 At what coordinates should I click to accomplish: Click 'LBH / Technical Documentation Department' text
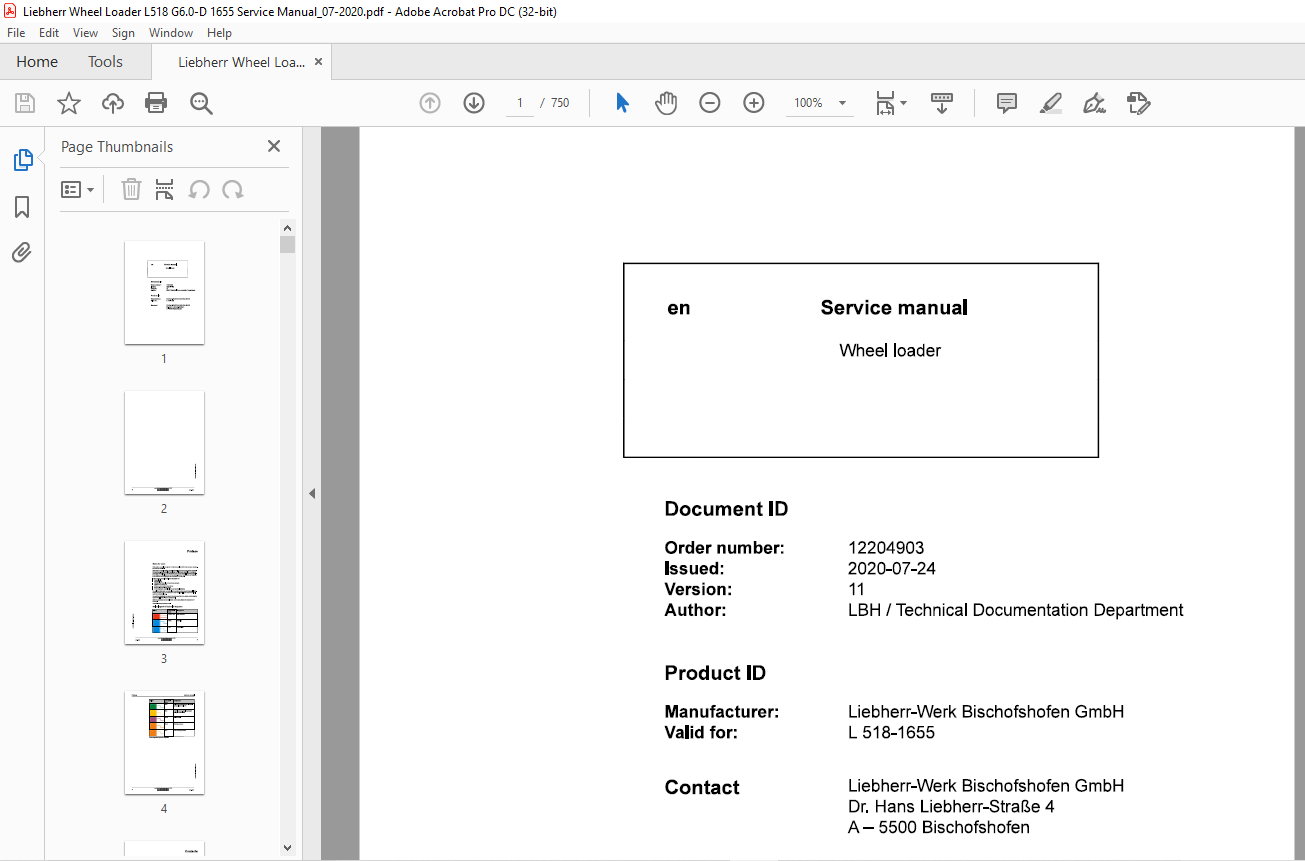point(1016,610)
